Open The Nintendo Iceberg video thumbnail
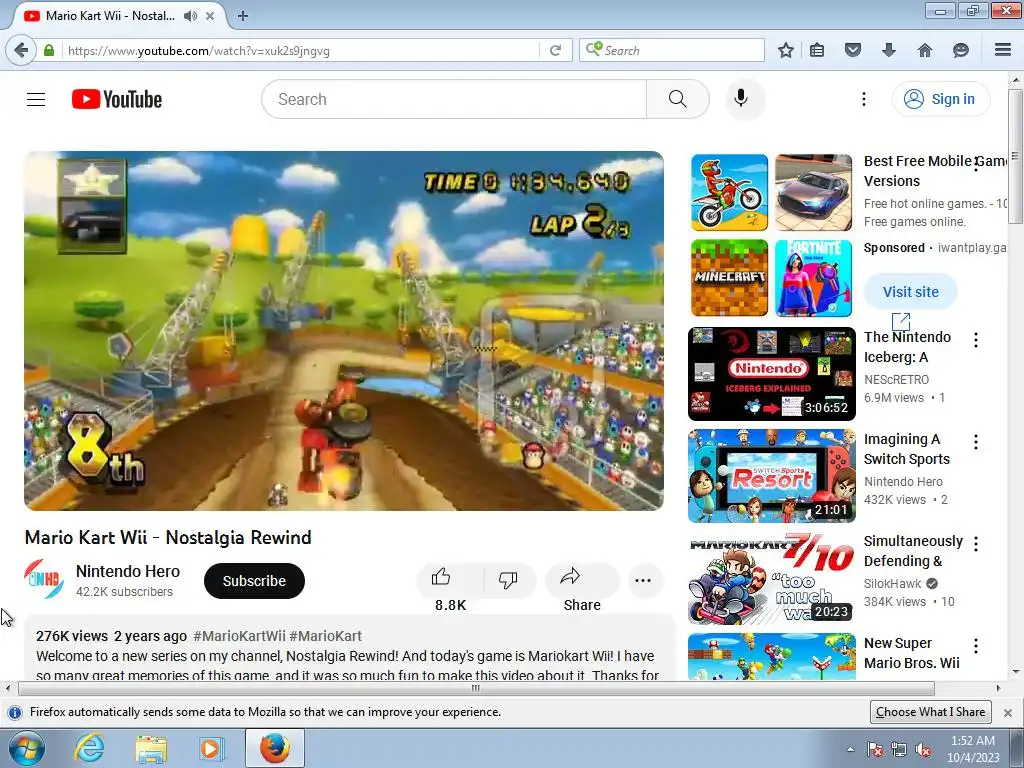1024x768 pixels. [x=772, y=374]
